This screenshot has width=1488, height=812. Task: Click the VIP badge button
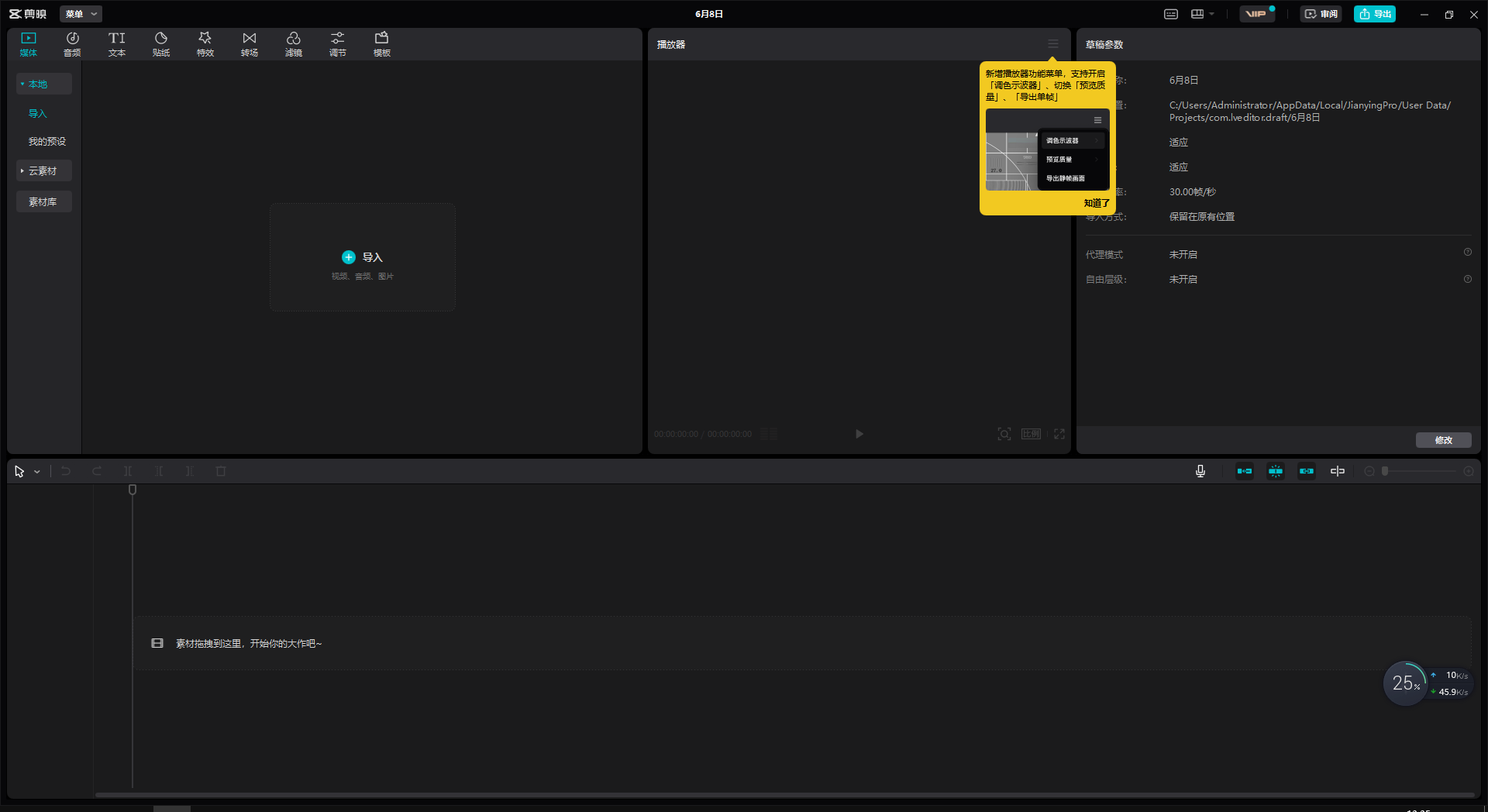(1256, 14)
